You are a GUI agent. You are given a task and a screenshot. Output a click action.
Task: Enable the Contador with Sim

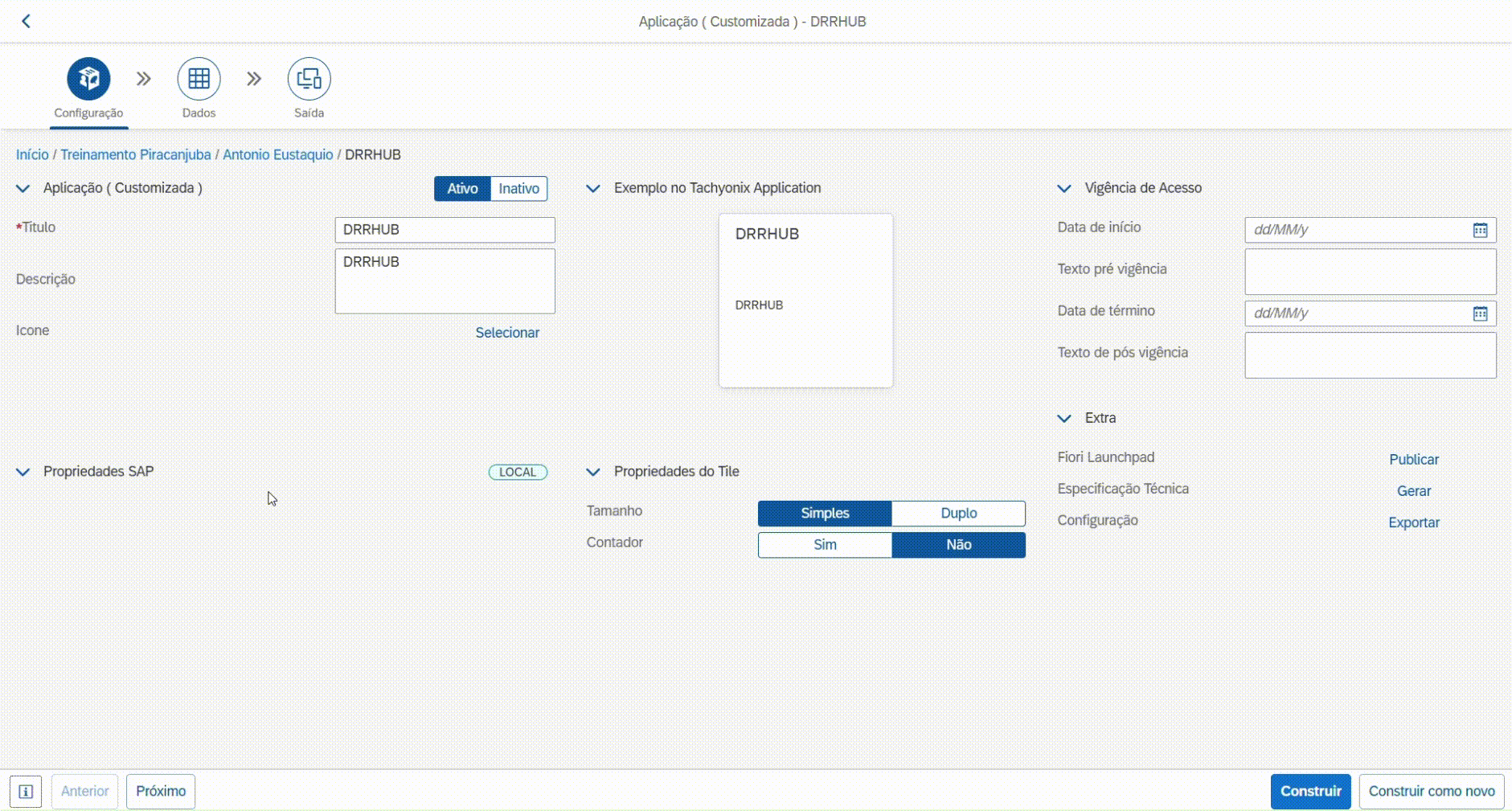pyautogui.click(x=825, y=545)
